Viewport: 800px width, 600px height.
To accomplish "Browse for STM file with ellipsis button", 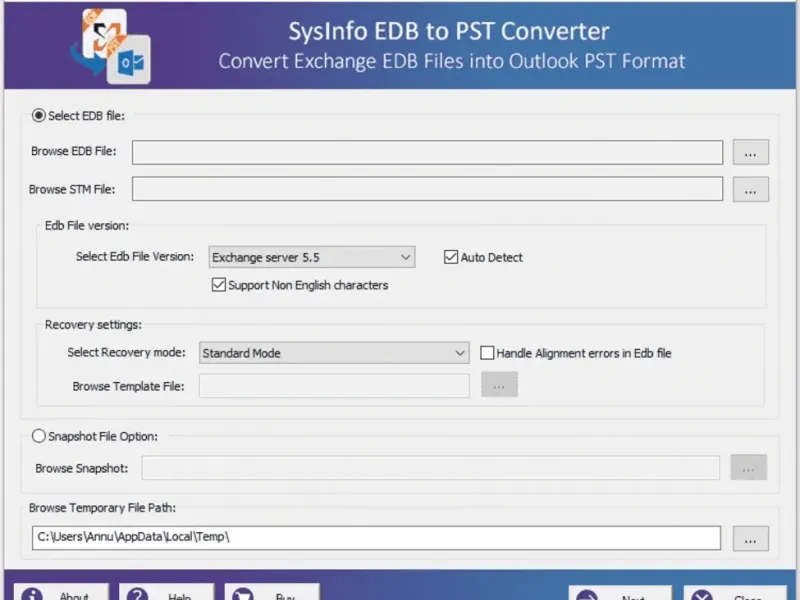I will [751, 190].
